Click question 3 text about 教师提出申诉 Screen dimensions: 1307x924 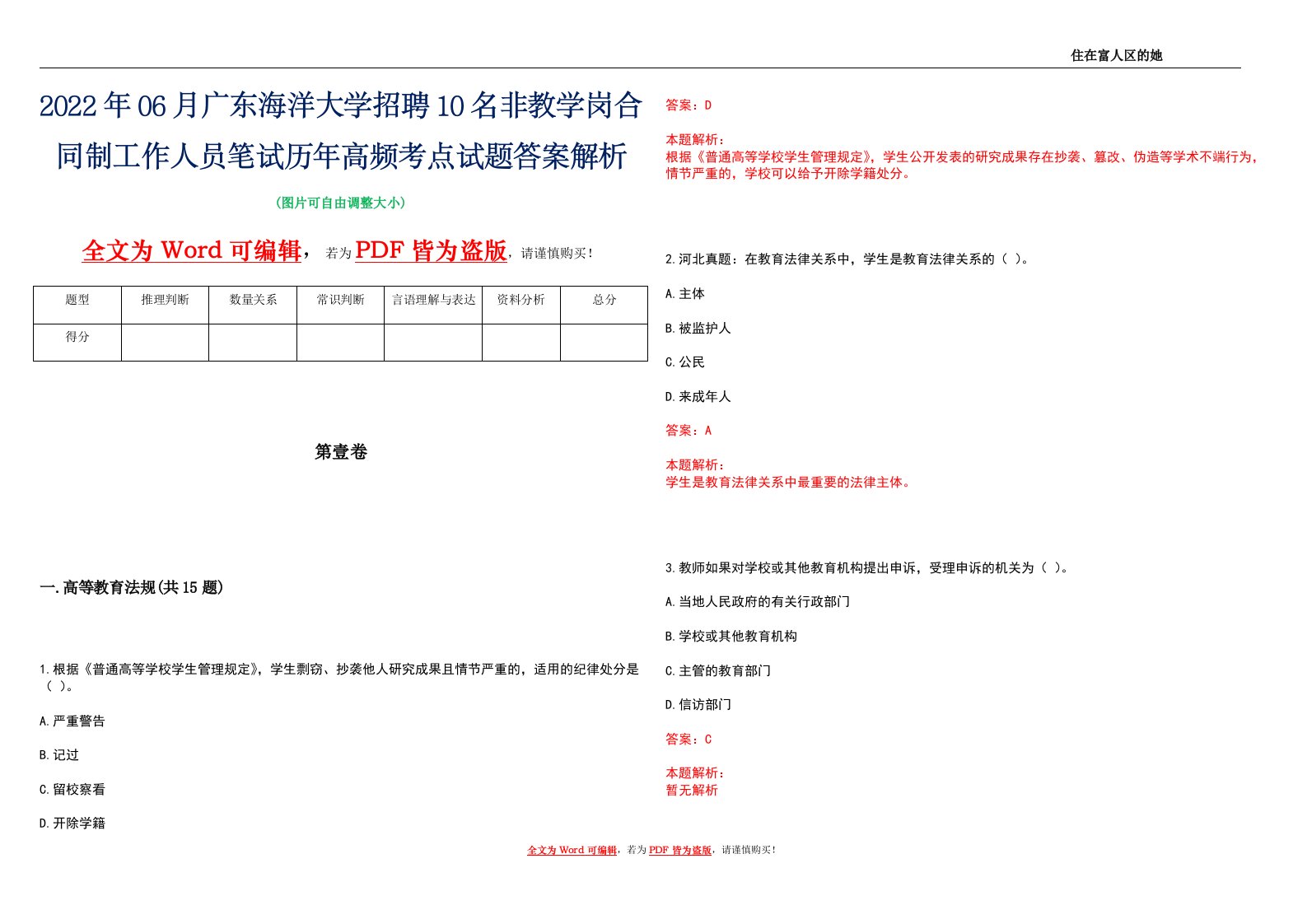(868, 568)
